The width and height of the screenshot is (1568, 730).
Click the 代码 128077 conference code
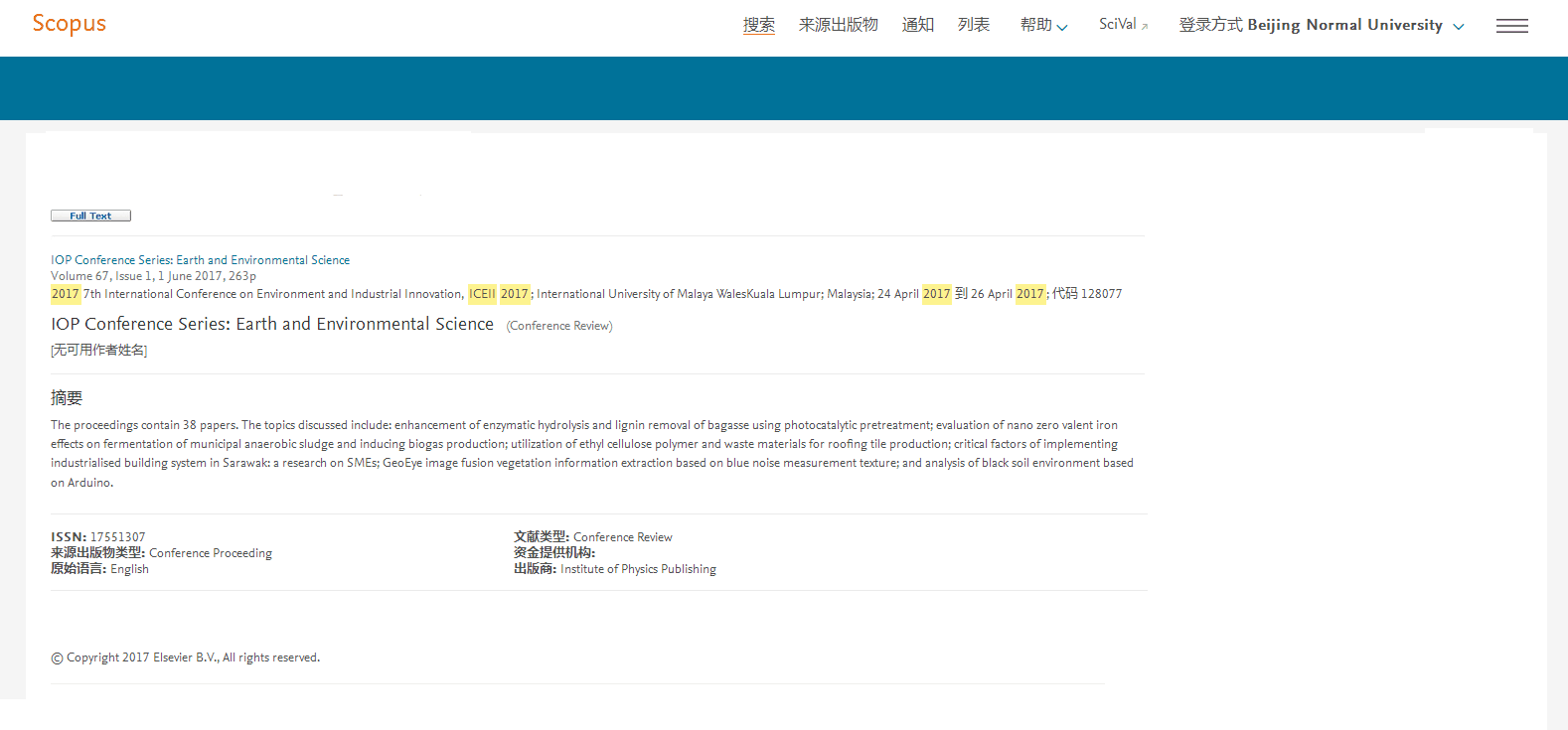click(1087, 294)
